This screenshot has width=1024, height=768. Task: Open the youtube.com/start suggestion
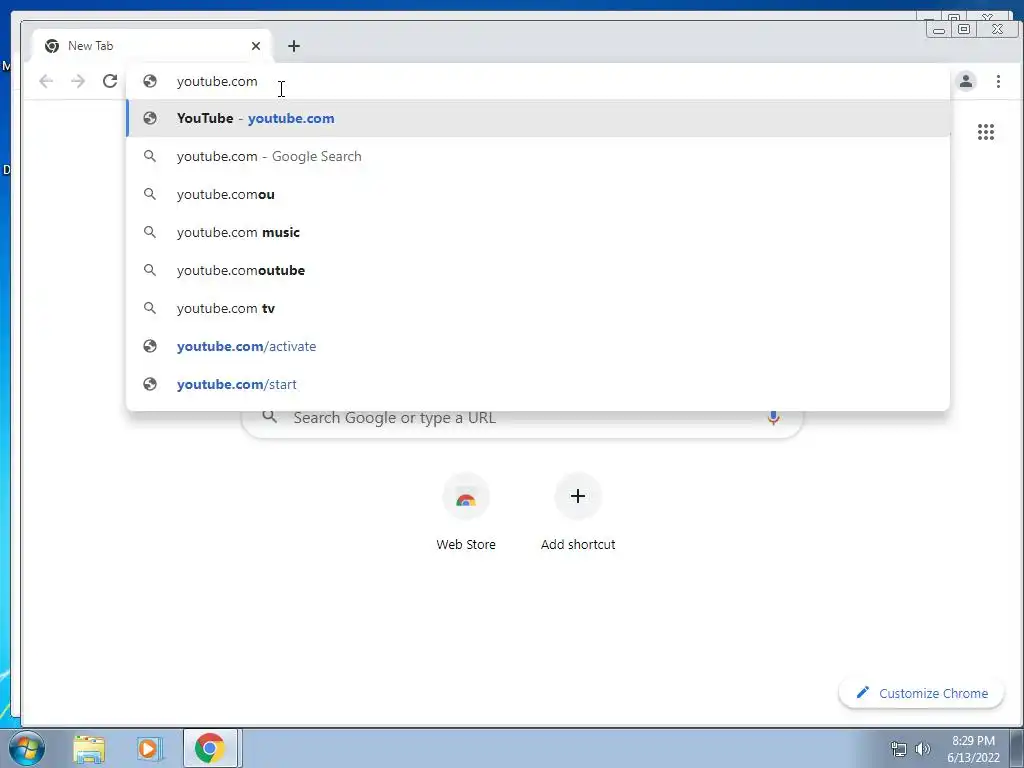click(x=538, y=384)
